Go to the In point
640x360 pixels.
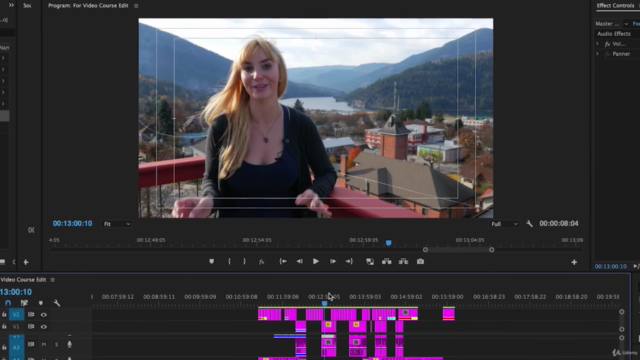coord(283,262)
